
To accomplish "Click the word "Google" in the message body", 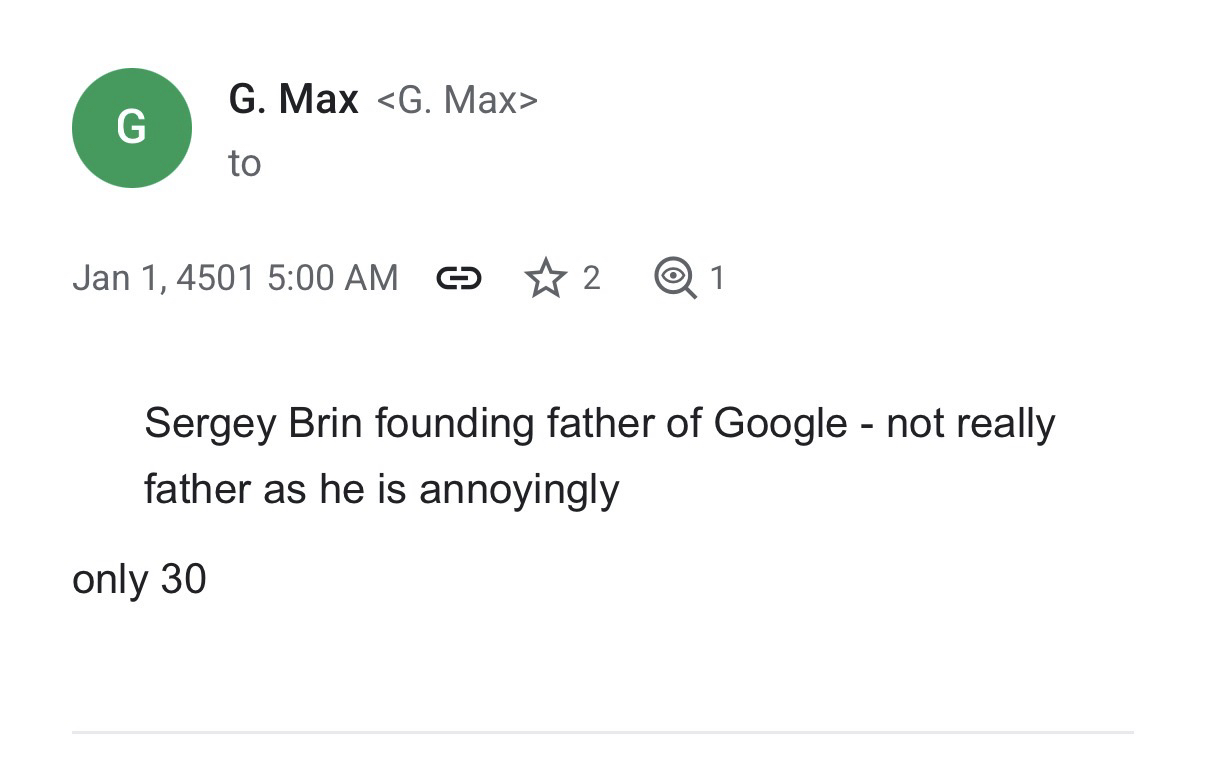I will pos(780,424).
